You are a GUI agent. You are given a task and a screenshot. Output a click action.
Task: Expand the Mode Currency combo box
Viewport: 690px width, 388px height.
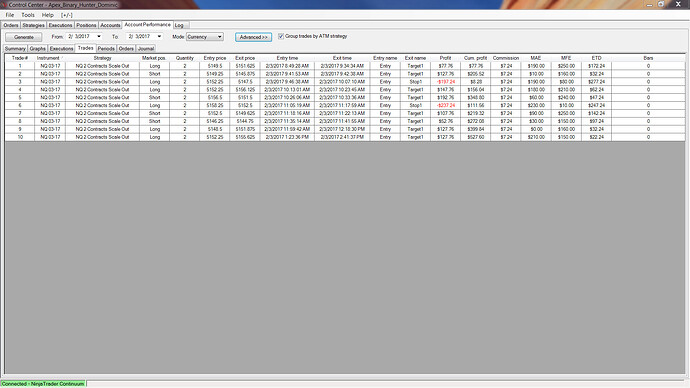pyautogui.click(x=205, y=37)
